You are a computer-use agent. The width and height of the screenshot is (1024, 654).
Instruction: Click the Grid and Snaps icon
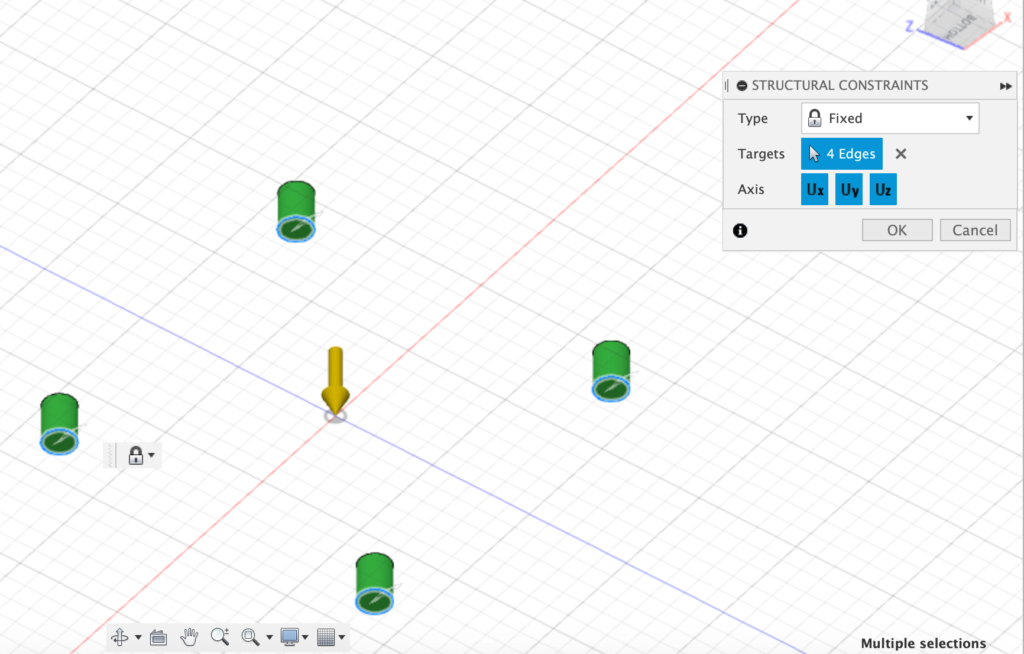(x=325, y=637)
